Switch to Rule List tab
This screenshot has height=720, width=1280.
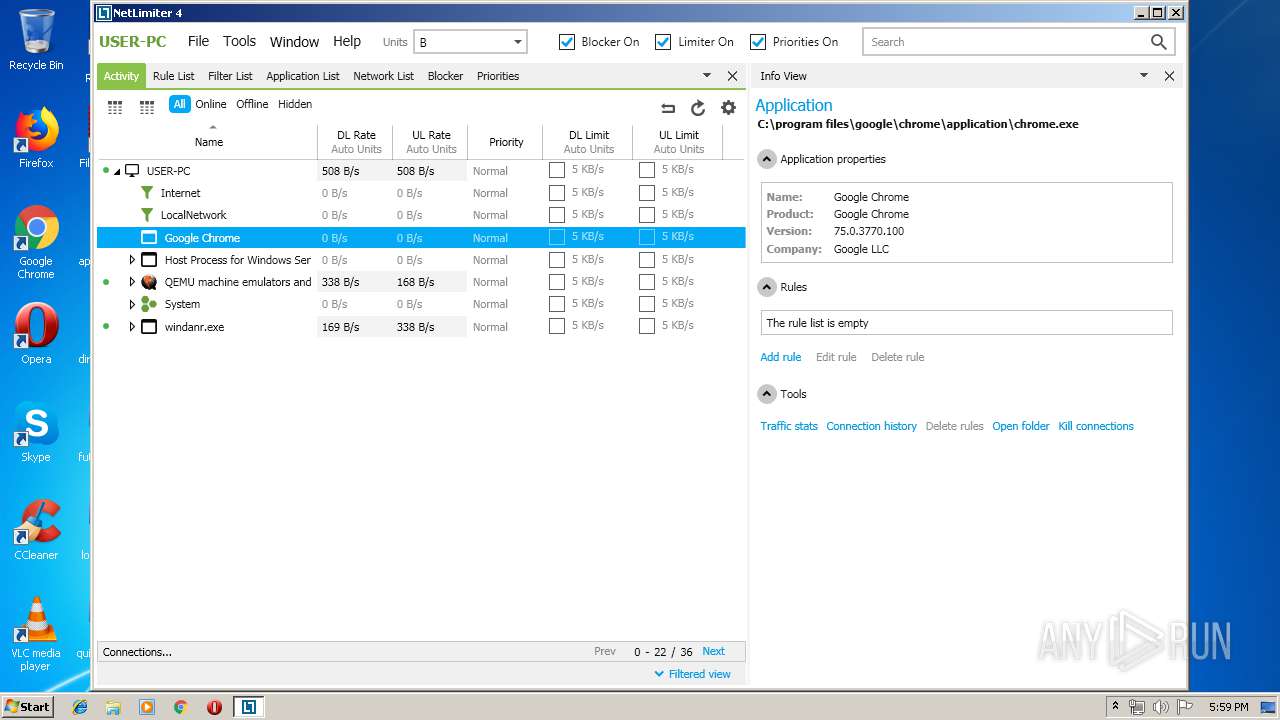(x=174, y=76)
